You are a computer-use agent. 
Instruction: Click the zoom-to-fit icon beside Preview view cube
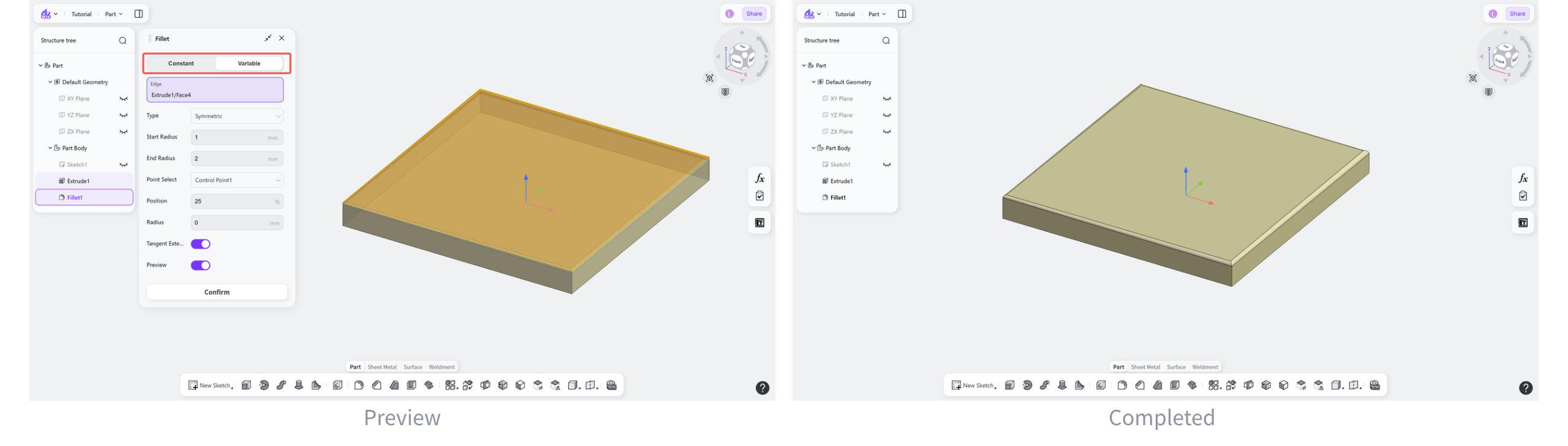(x=709, y=78)
